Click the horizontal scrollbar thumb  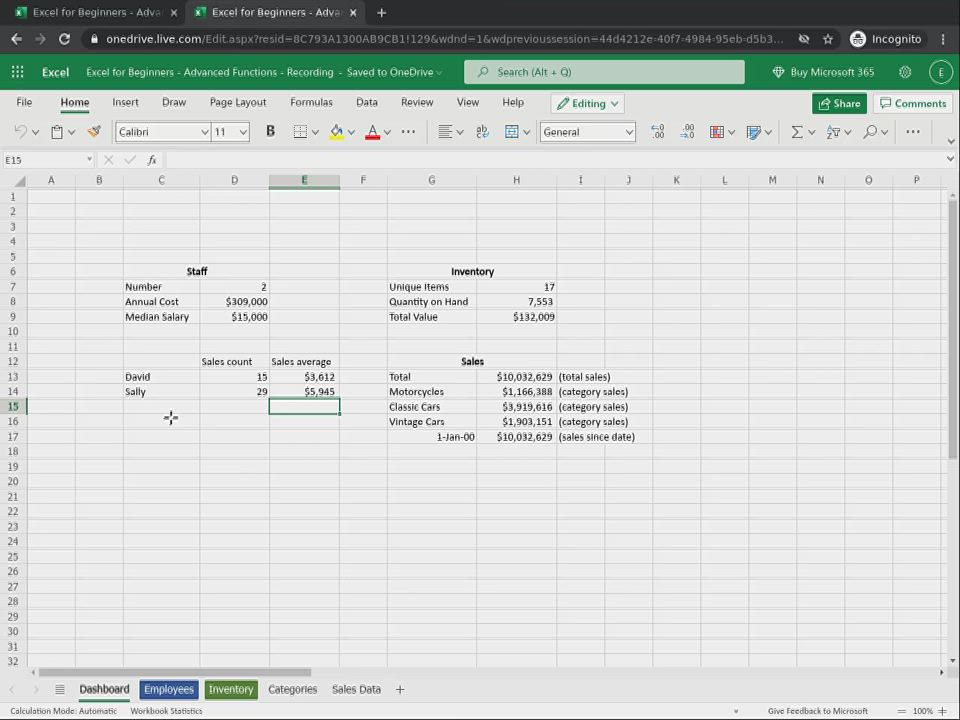click(174, 672)
